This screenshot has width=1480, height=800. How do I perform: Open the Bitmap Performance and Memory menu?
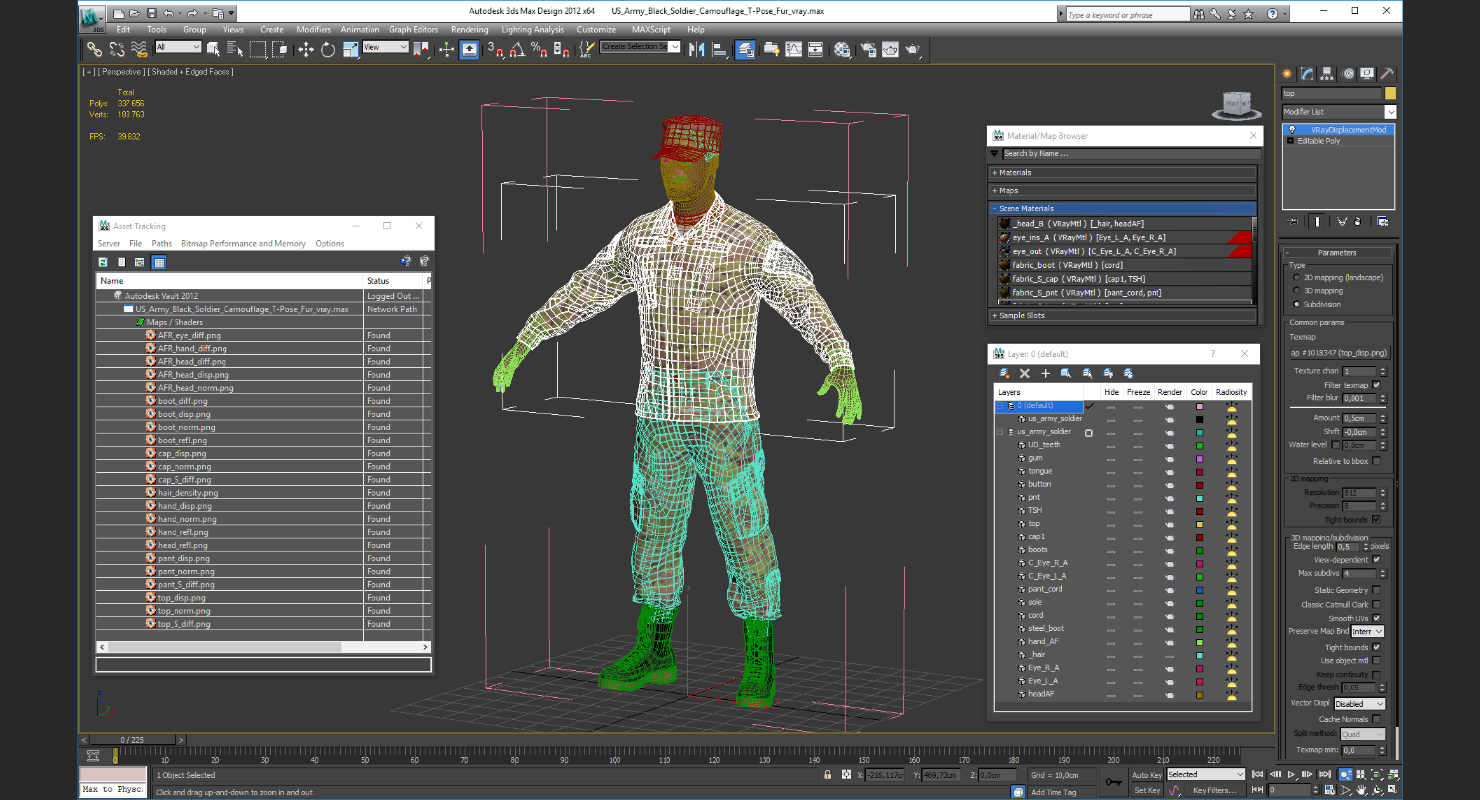[243, 243]
